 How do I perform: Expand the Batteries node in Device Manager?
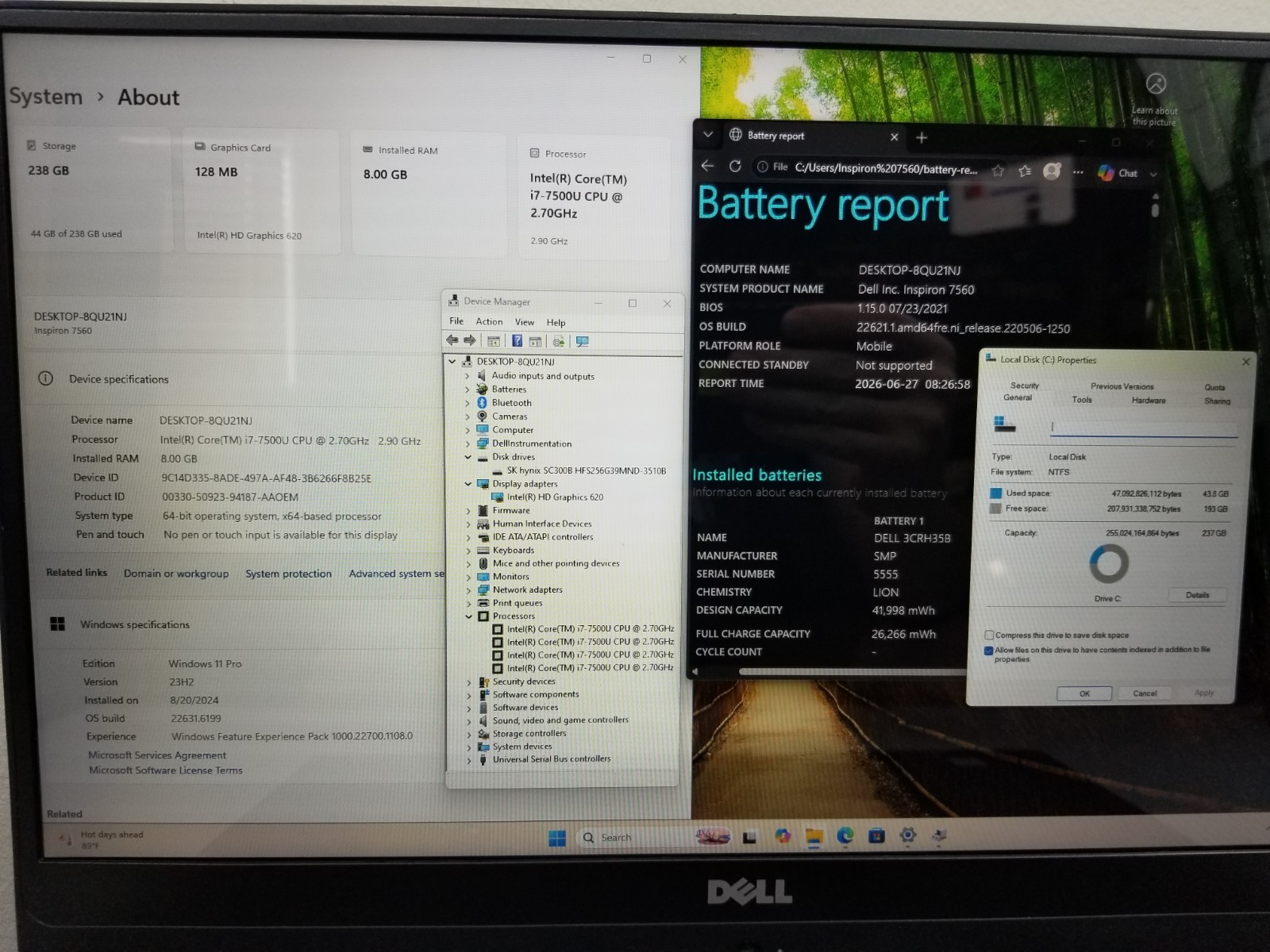pos(467,390)
